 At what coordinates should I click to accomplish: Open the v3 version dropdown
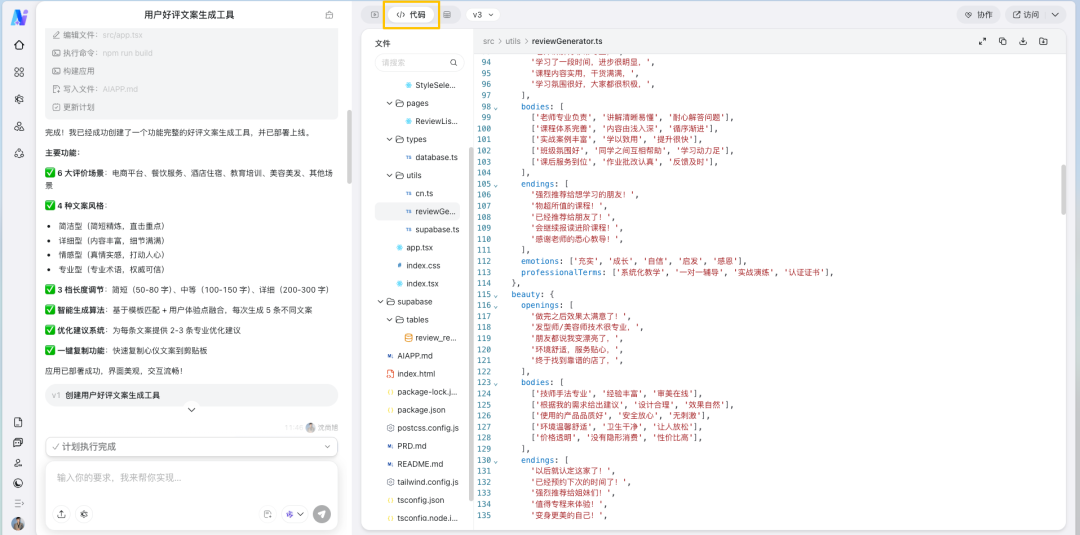tap(483, 15)
